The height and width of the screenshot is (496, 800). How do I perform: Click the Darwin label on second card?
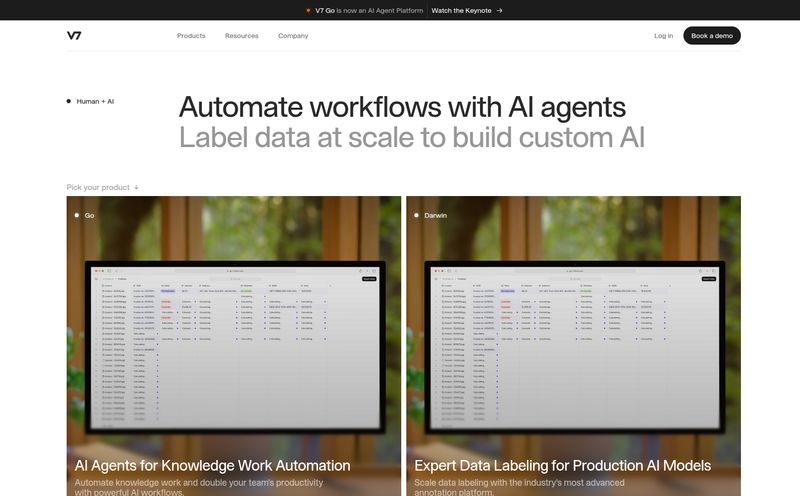[435, 215]
